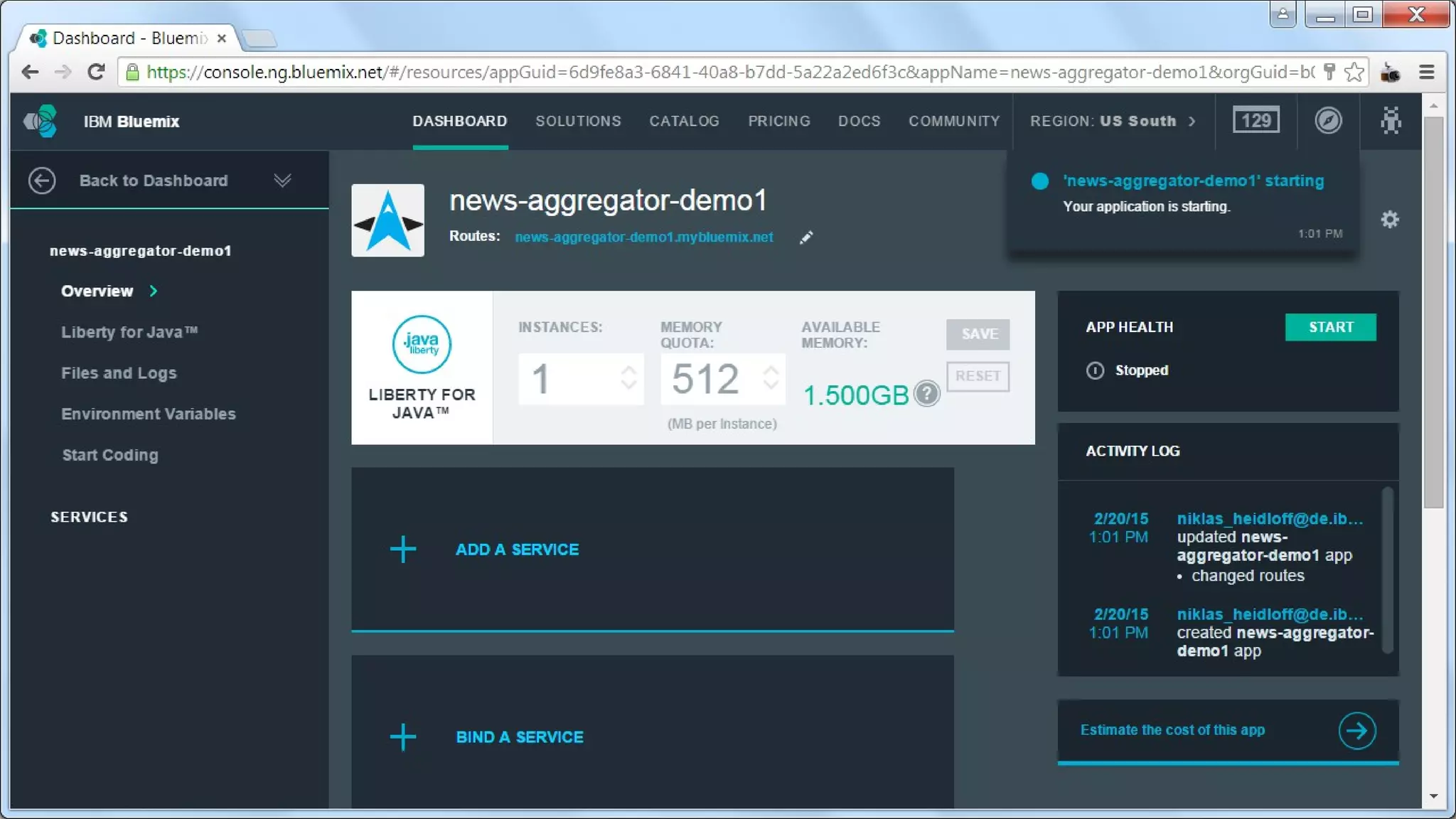
Task: Expand the Back to Dashboard chevron dropdown
Action: (282, 181)
